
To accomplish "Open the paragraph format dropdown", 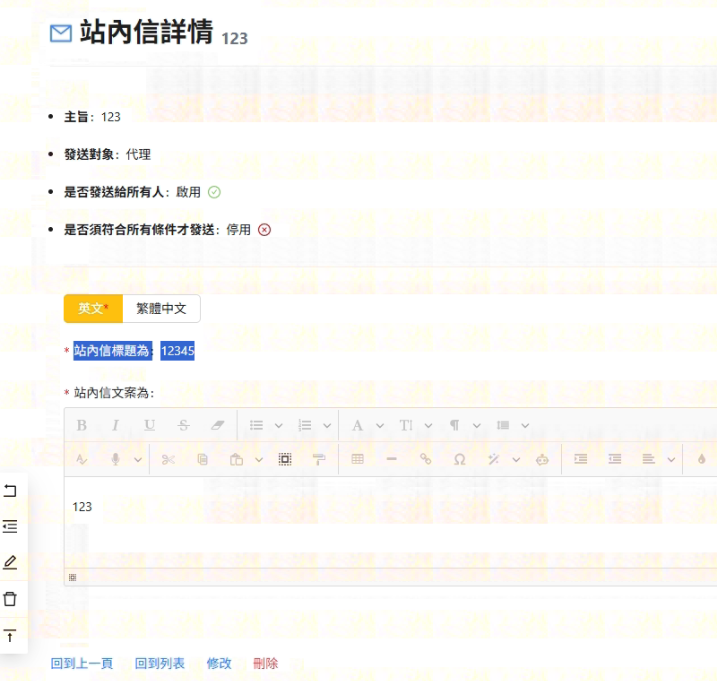I will pos(464,425).
